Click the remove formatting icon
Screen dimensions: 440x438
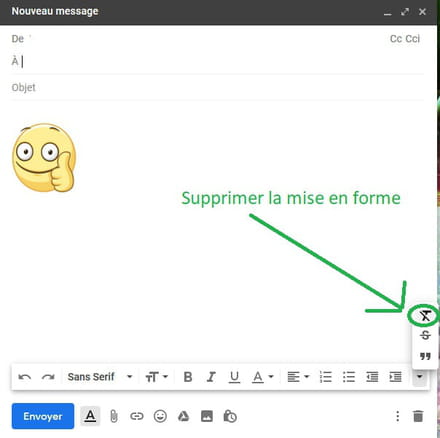point(425,315)
